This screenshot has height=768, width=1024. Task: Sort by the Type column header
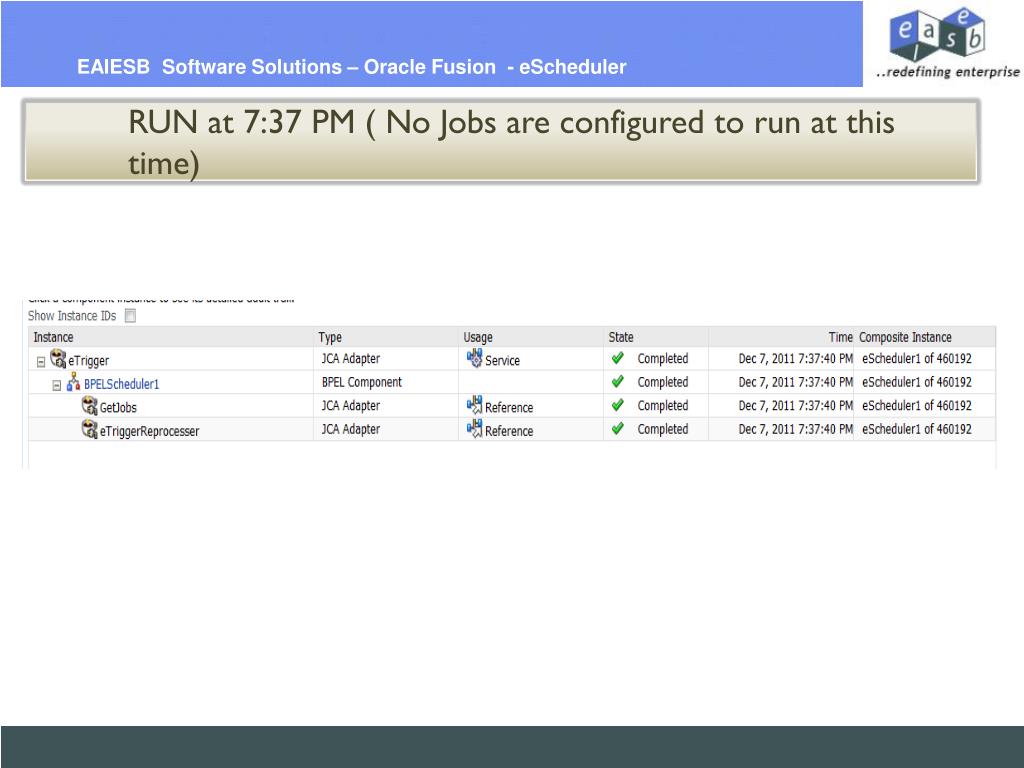pos(330,337)
